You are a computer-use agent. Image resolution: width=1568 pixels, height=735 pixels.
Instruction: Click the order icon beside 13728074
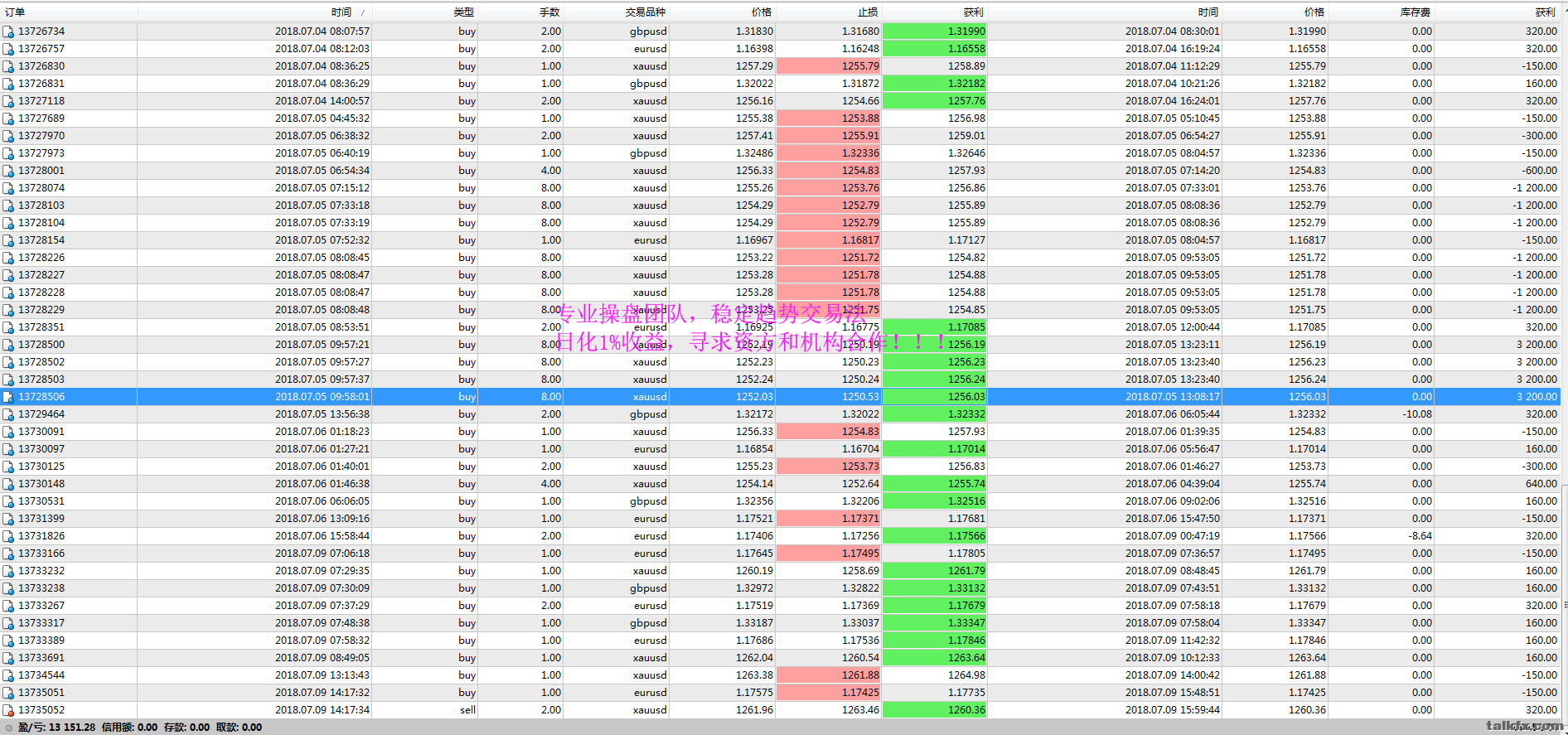[x=8, y=188]
